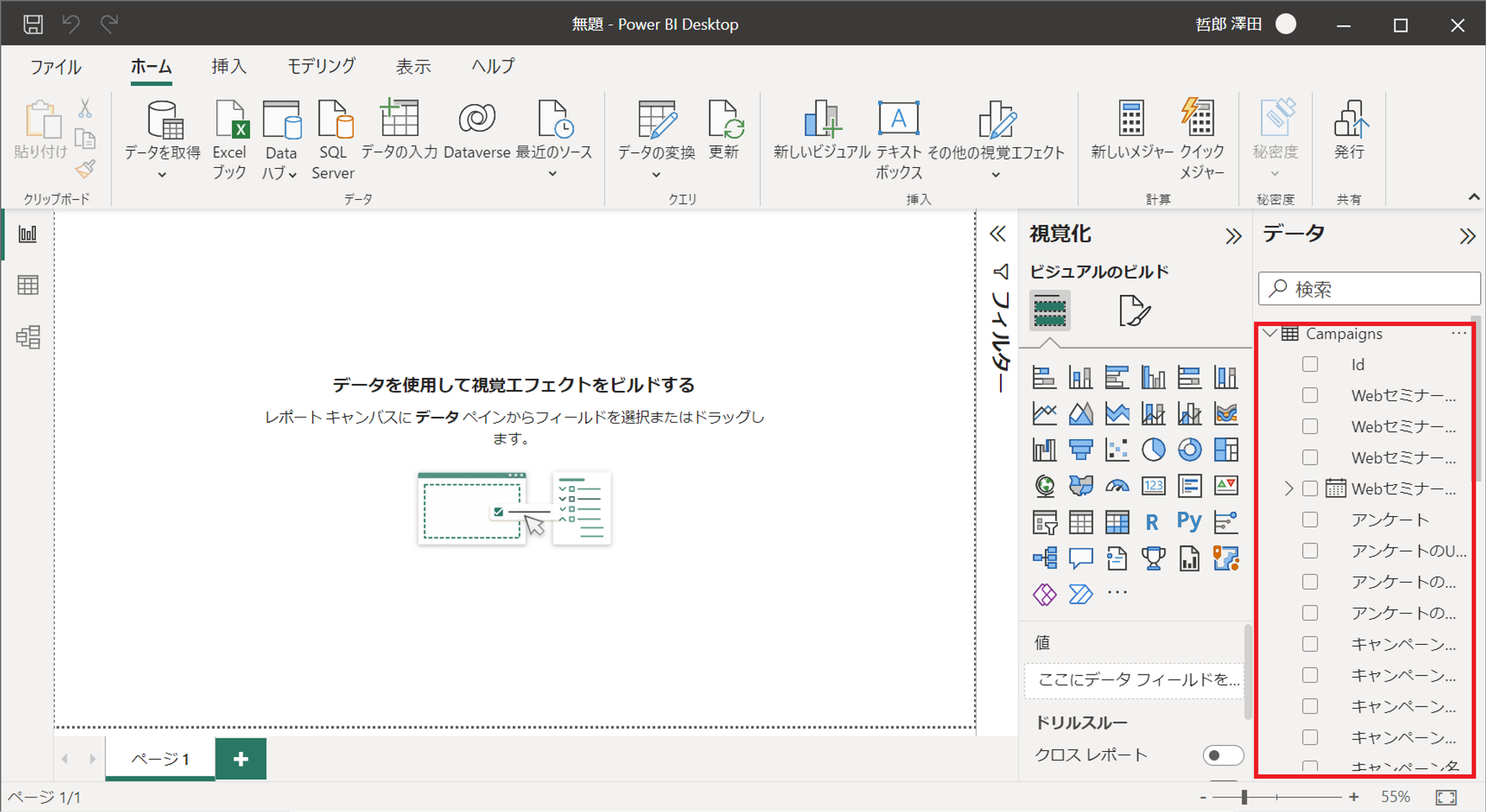Expand the フィルター pane
Image resolution: width=1486 pixels, height=812 pixels.
click(x=998, y=235)
